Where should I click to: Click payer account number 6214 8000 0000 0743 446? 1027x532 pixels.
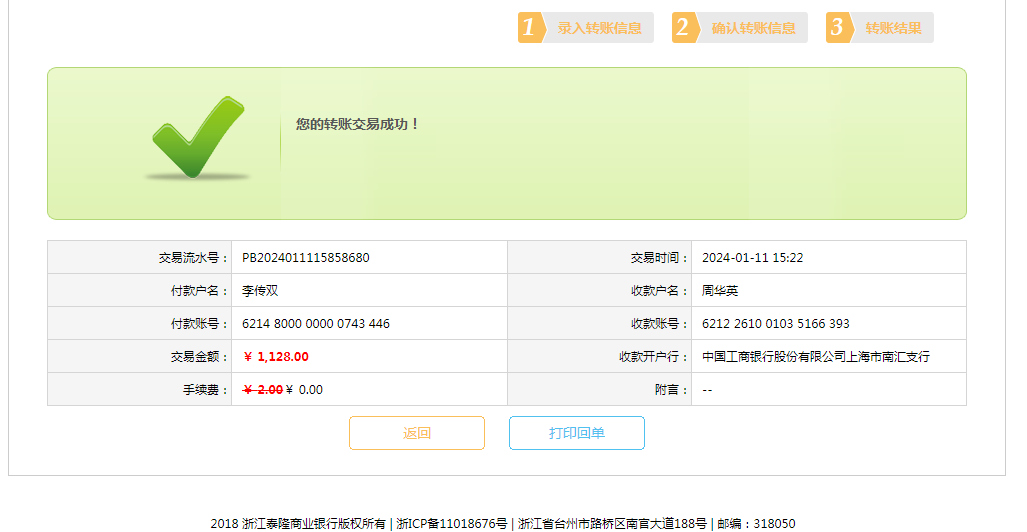[316, 324]
